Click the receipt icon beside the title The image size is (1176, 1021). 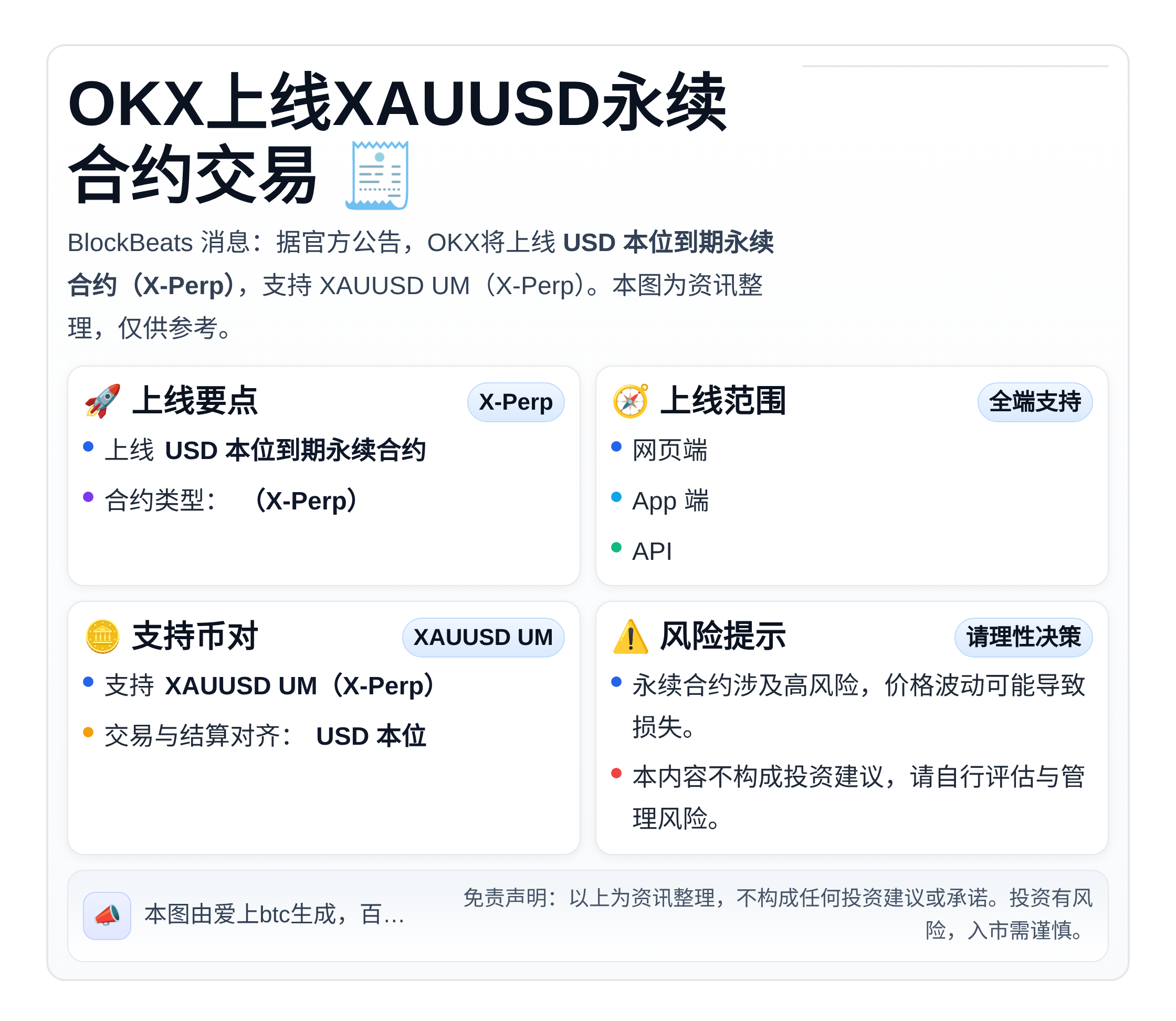coord(377,175)
